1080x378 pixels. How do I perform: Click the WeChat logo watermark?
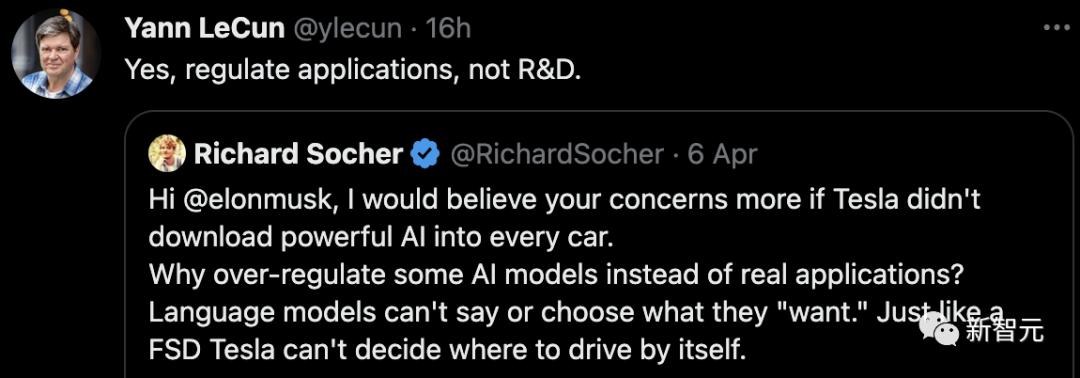click(939, 330)
